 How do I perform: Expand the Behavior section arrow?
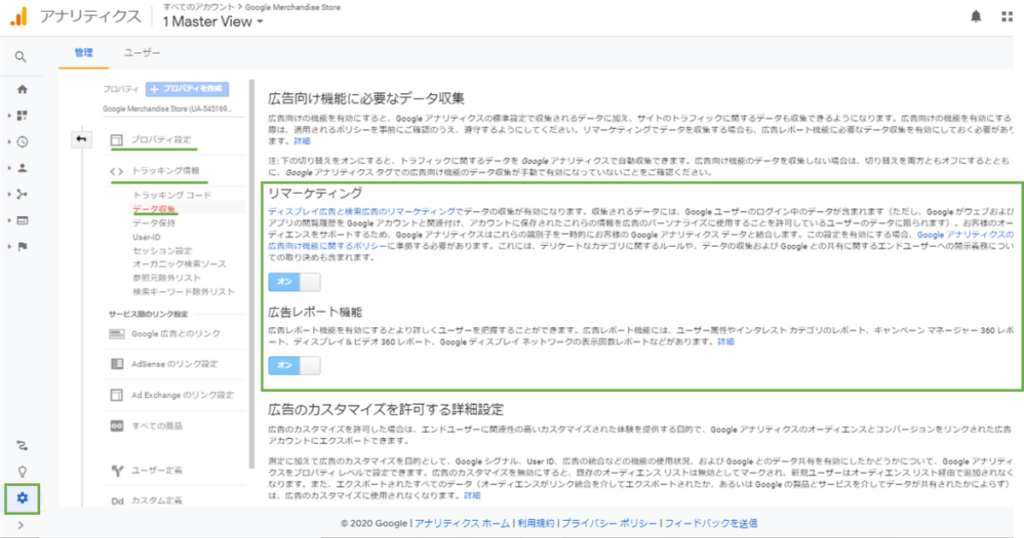(x=9, y=221)
